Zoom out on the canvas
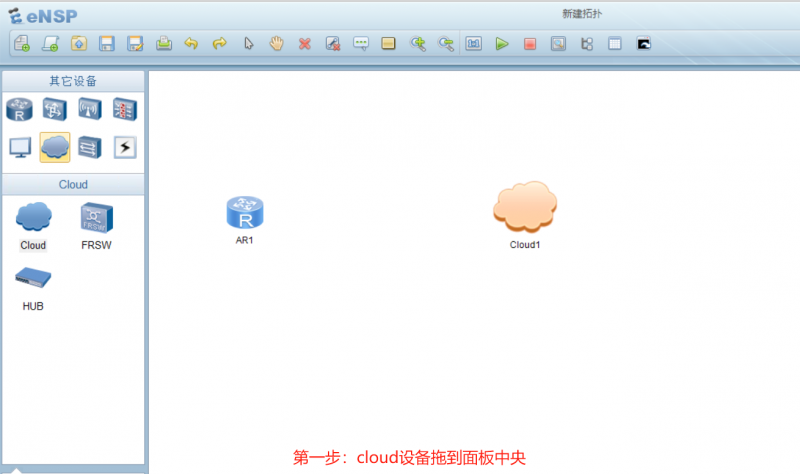The width and height of the screenshot is (800, 474). pos(446,44)
